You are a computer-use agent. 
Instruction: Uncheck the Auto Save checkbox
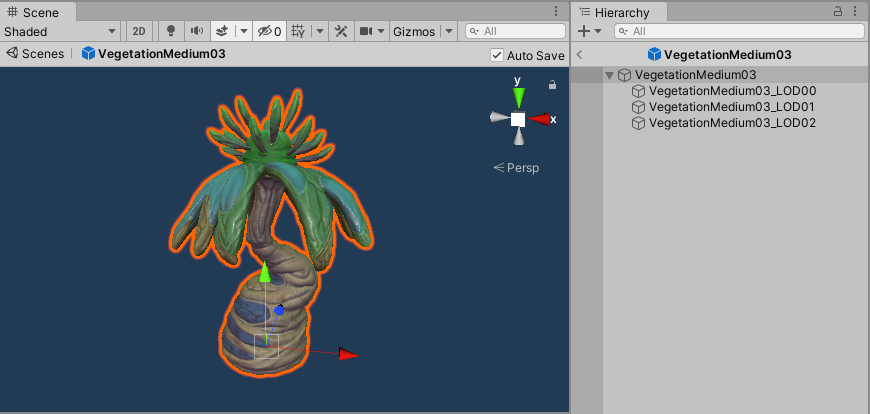click(497, 55)
